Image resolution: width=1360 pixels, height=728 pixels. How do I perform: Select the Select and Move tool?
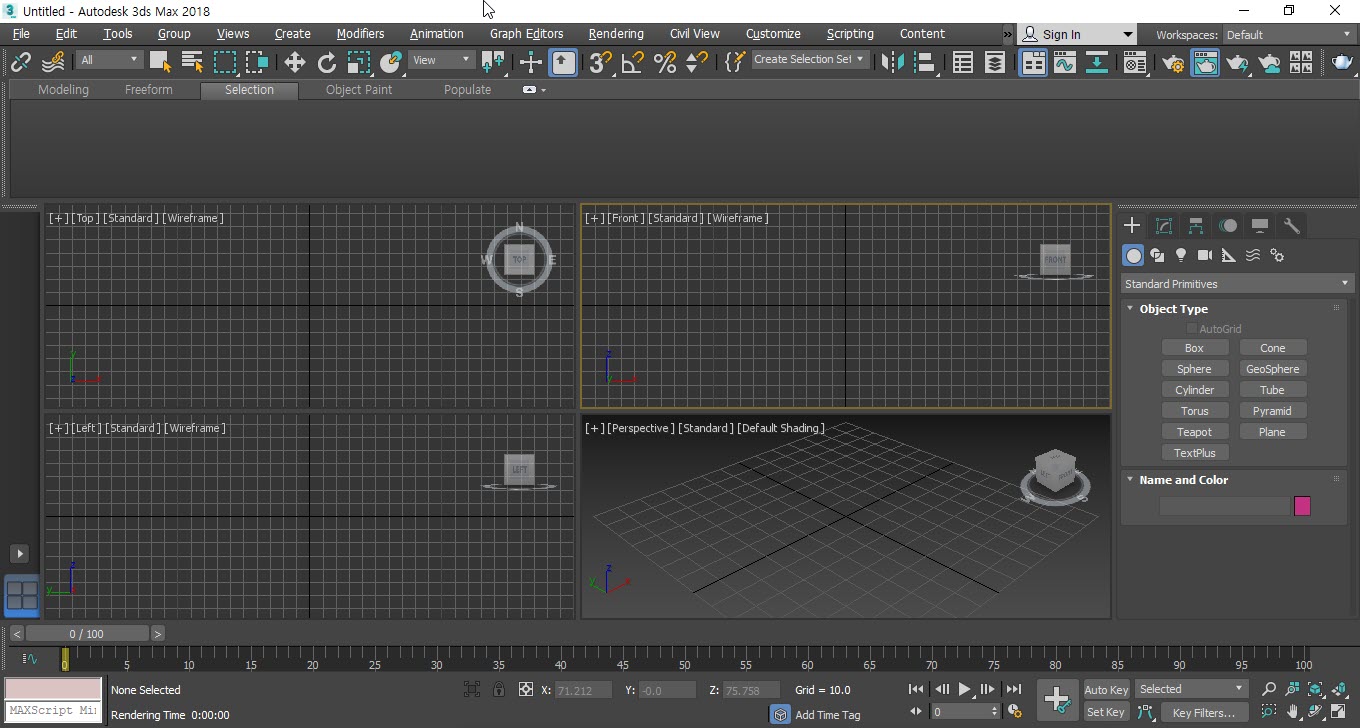point(294,63)
